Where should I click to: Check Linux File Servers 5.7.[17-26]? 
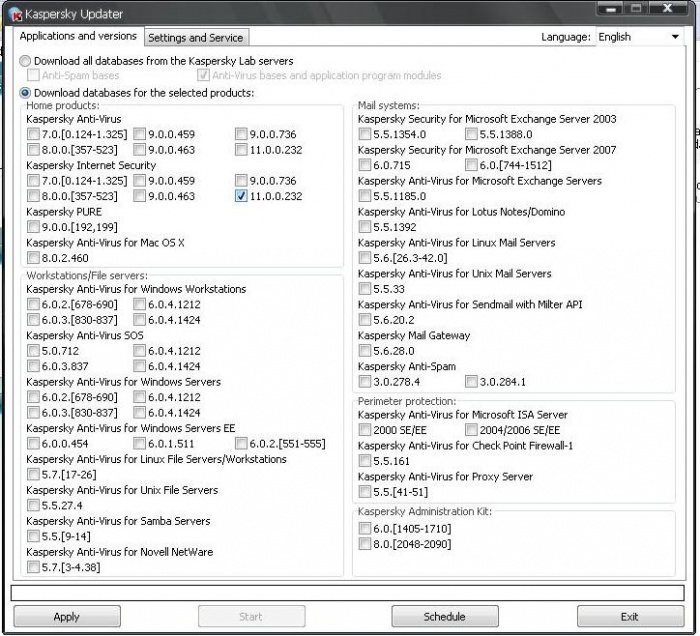pyautogui.click(x=33, y=474)
